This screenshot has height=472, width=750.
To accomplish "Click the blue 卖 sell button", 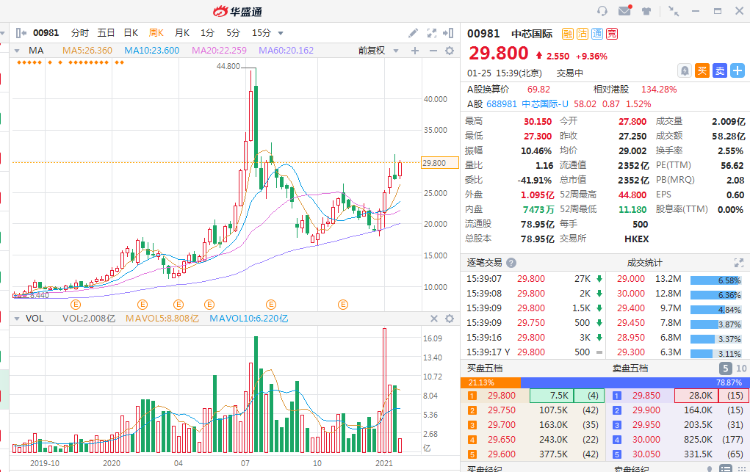I will [719, 71].
